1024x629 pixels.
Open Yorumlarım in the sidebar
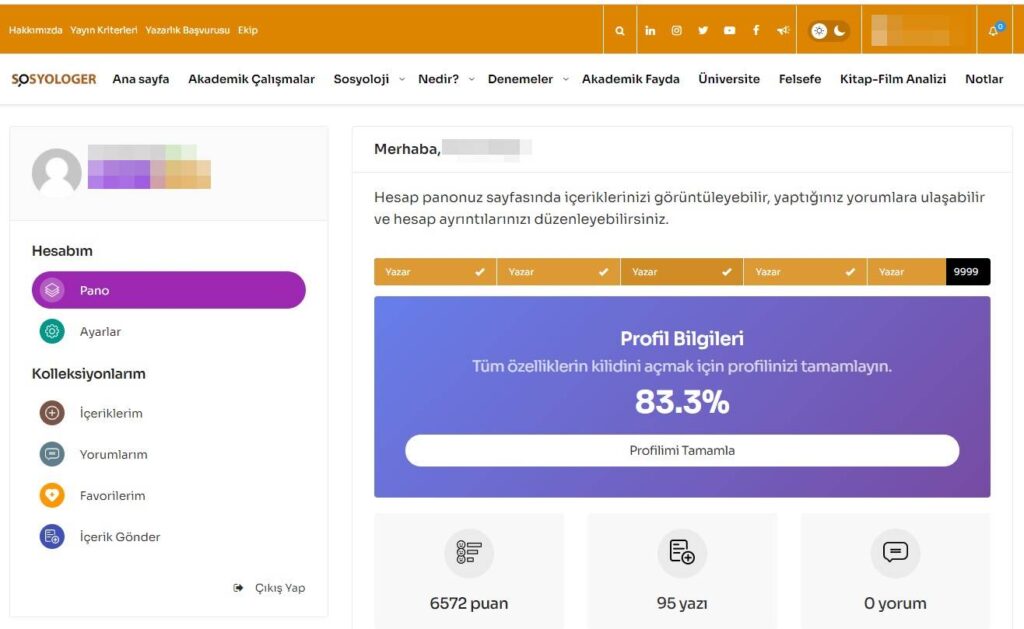click(114, 454)
